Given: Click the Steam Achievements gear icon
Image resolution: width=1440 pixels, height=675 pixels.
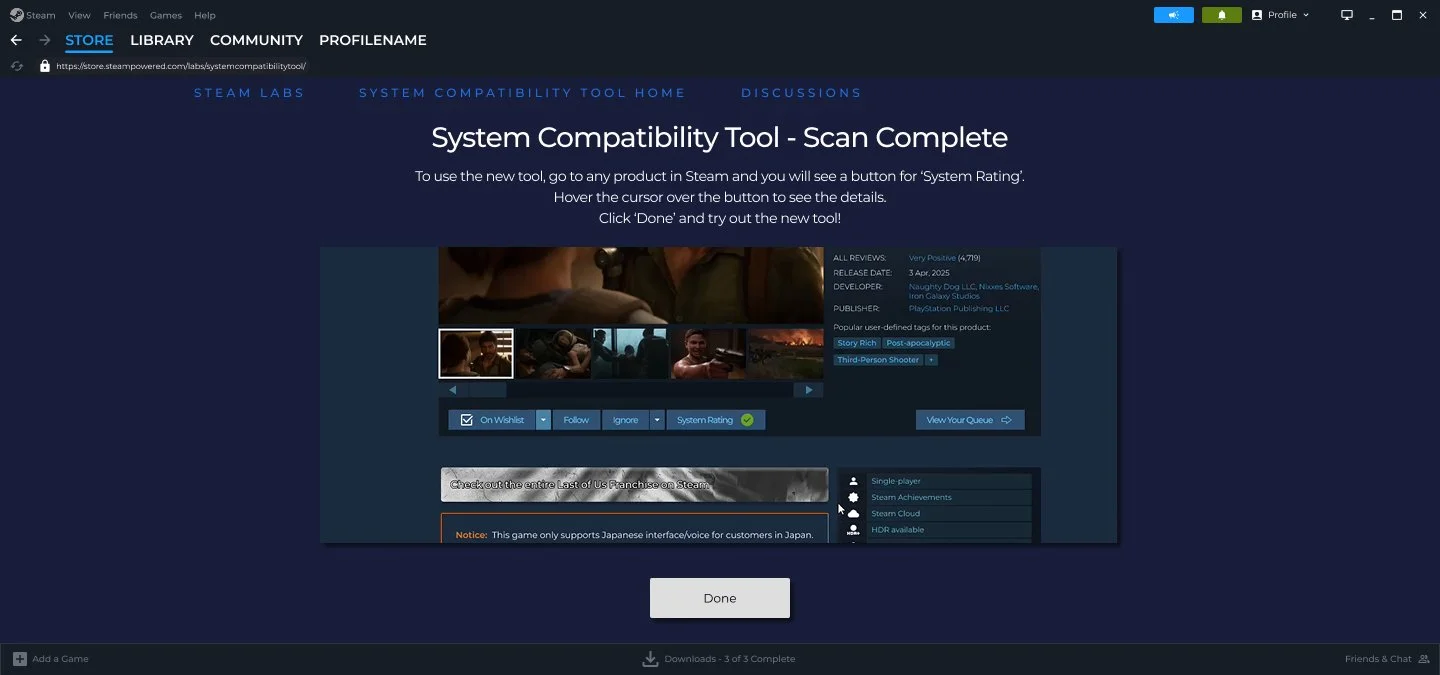Looking at the screenshot, I should pyautogui.click(x=853, y=497).
